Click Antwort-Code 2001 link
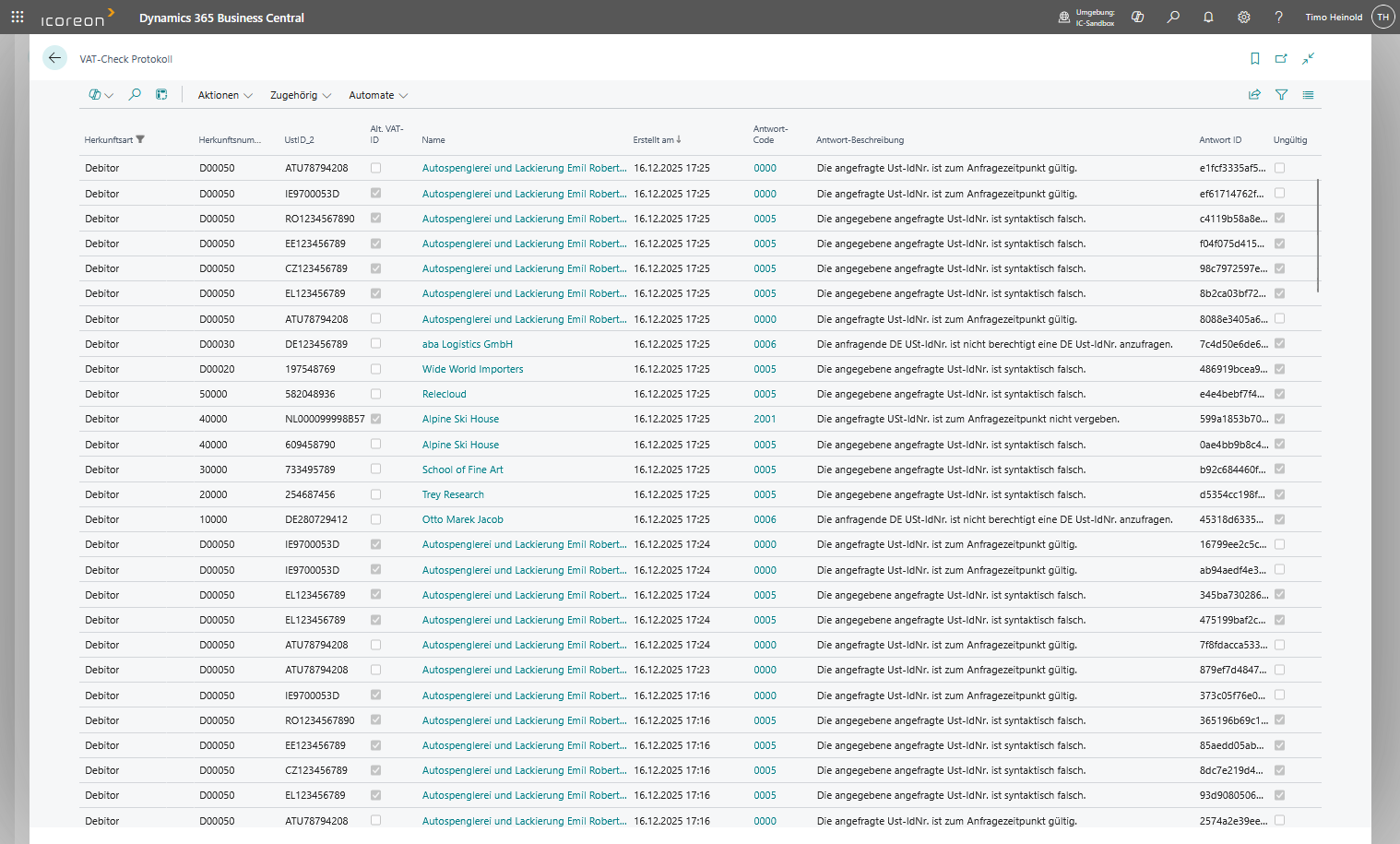 (765, 419)
